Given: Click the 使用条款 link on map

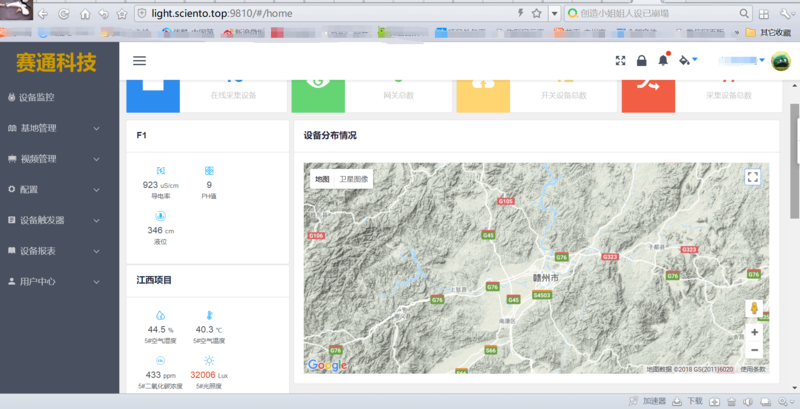Looking at the screenshot, I should 753,369.
